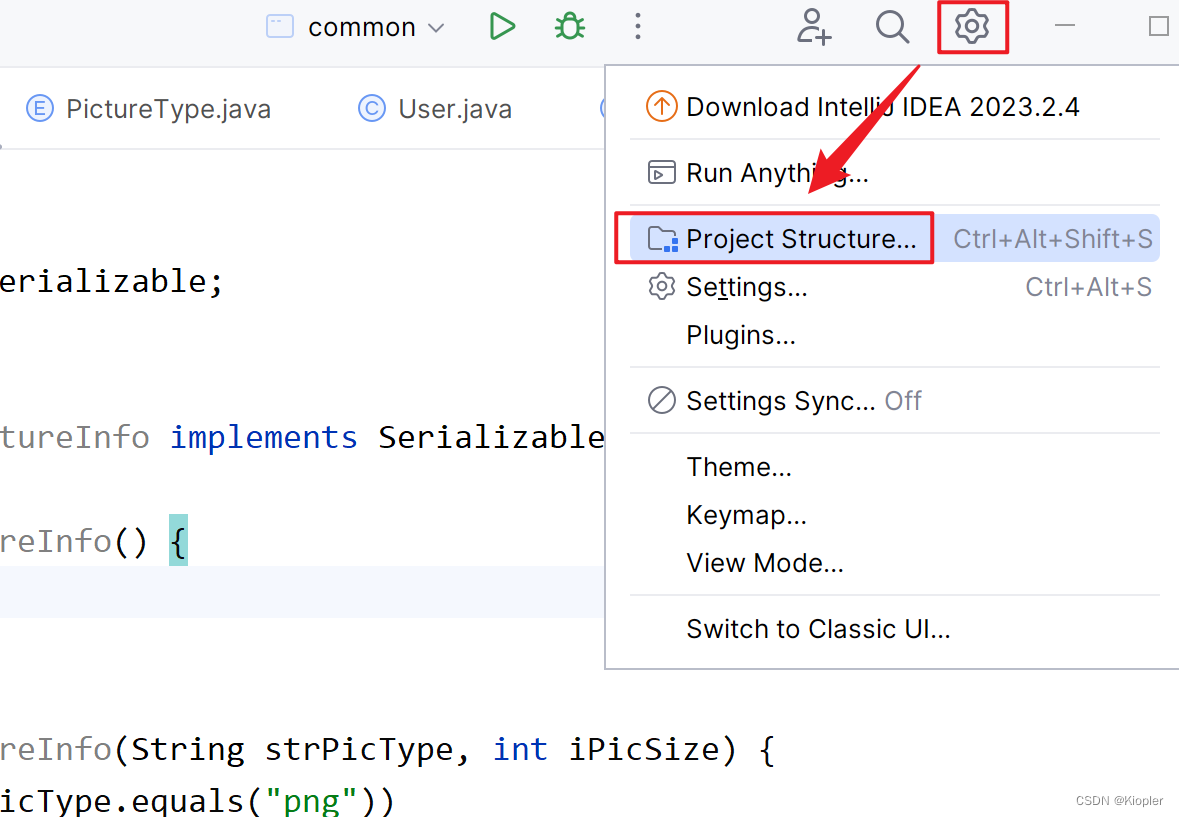Choose View Mode from the menu

pos(894,563)
